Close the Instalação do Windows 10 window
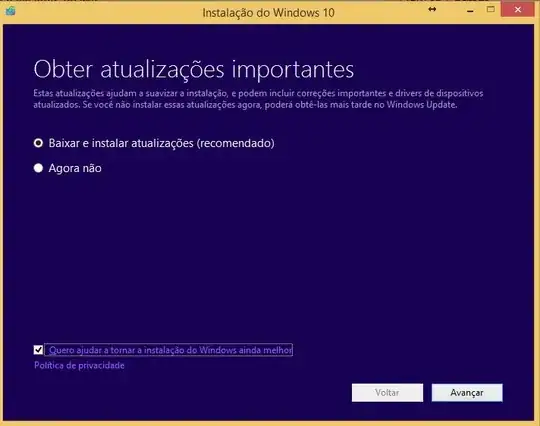540x426 pixels. tap(518, 10)
